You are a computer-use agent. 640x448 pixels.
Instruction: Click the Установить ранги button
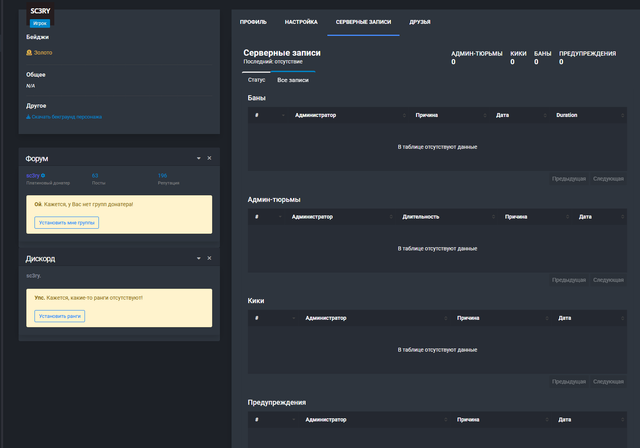pos(60,316)
